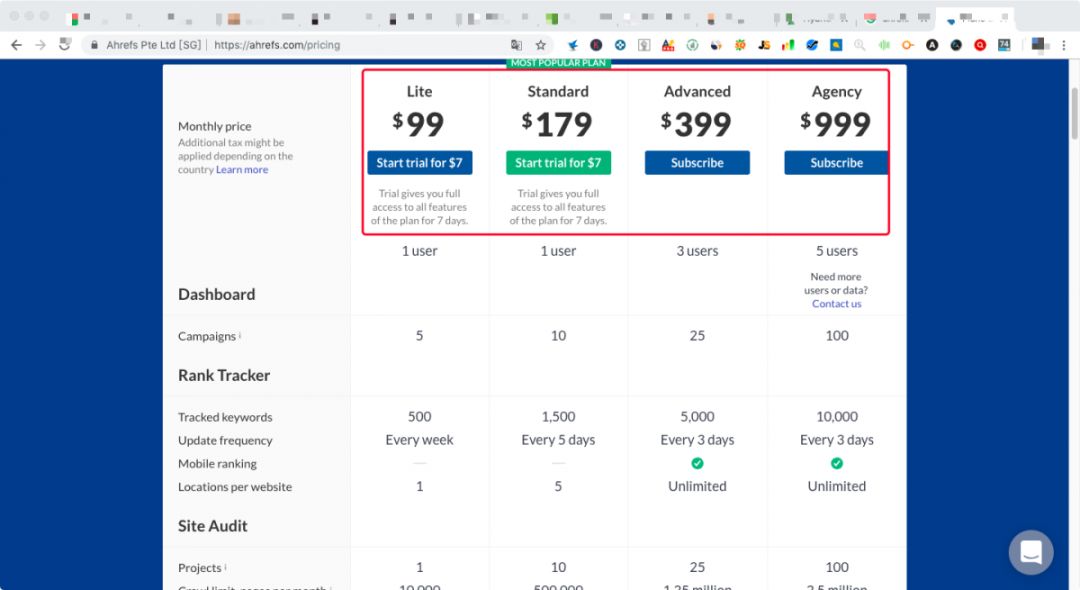Click the Advanced plan heading
The image size is (1080, 590).
click(697, 92)
